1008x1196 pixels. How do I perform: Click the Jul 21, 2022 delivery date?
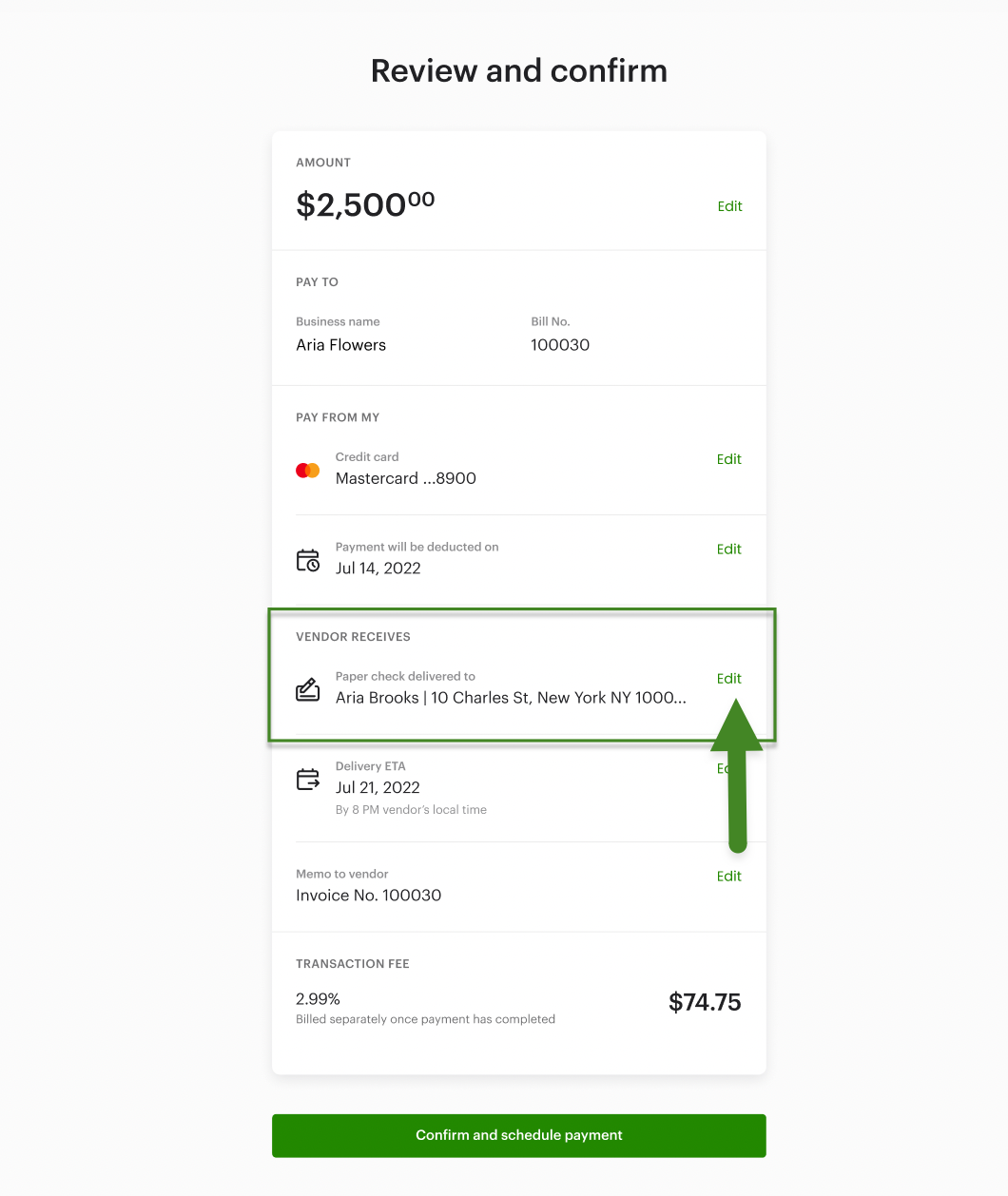point(378,787)
